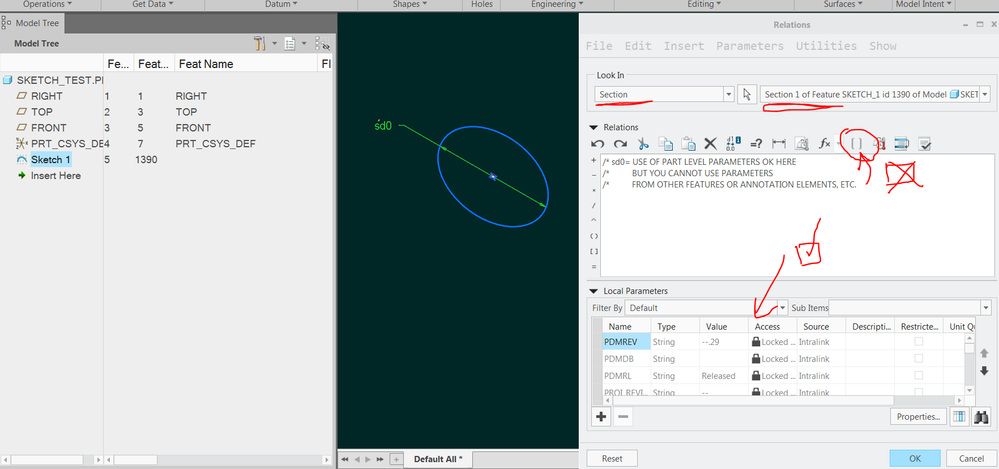Click the delete X icon in Relations
Viewport: 999px width, 469px height.
(711, 144)
